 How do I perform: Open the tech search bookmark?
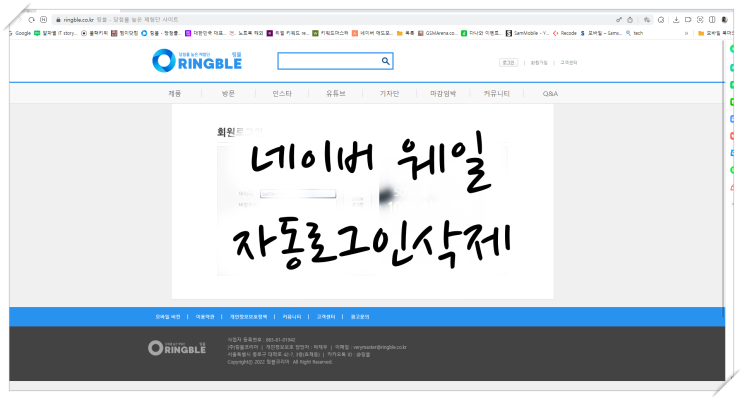634,33
